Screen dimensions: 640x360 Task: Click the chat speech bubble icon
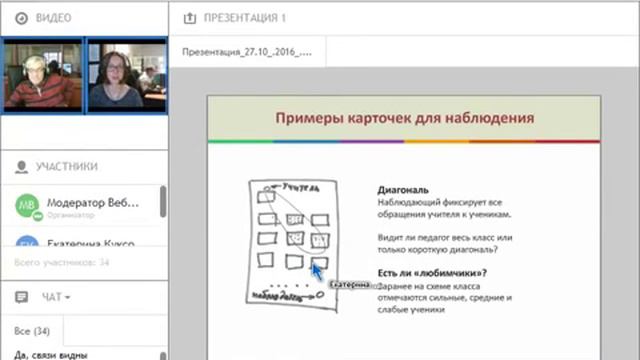21,297
